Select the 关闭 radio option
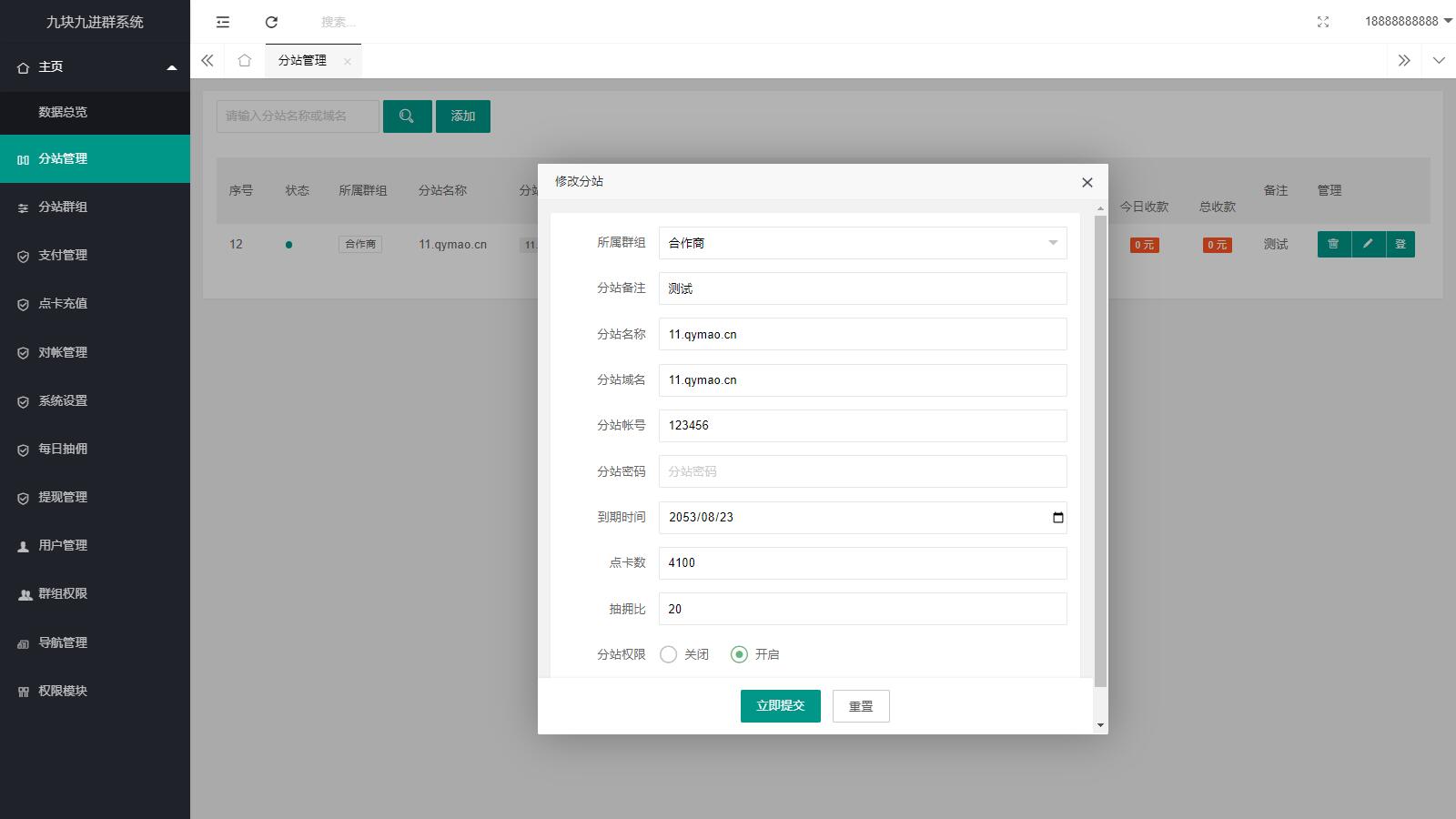The image size is (1456, 819). (669, 654)
